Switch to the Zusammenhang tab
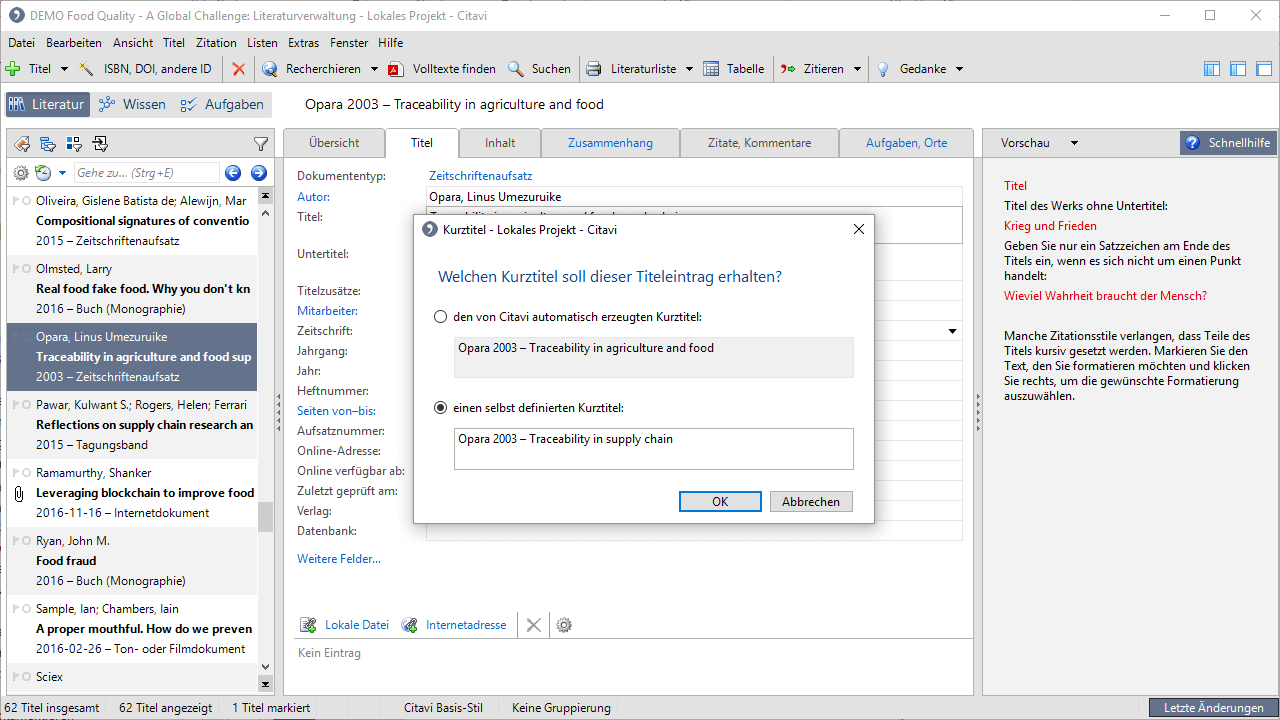1280x720 pixels. click(610, 143)
